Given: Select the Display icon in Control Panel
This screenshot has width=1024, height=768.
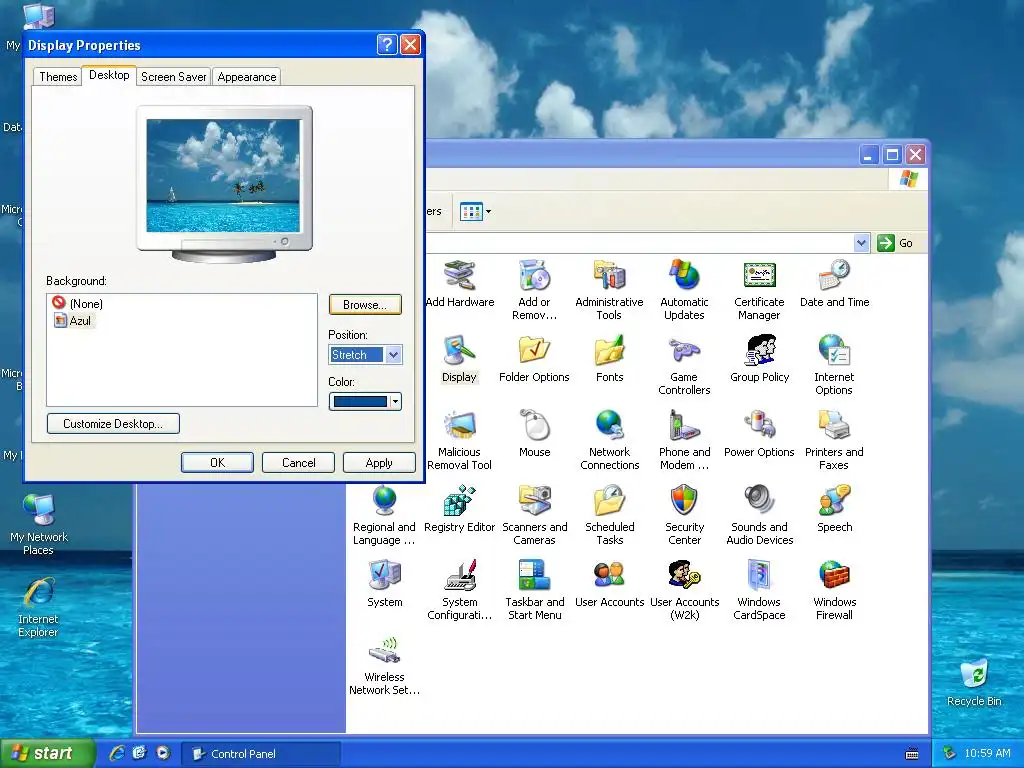Looking at the screenshot, I should pos(459,359).
